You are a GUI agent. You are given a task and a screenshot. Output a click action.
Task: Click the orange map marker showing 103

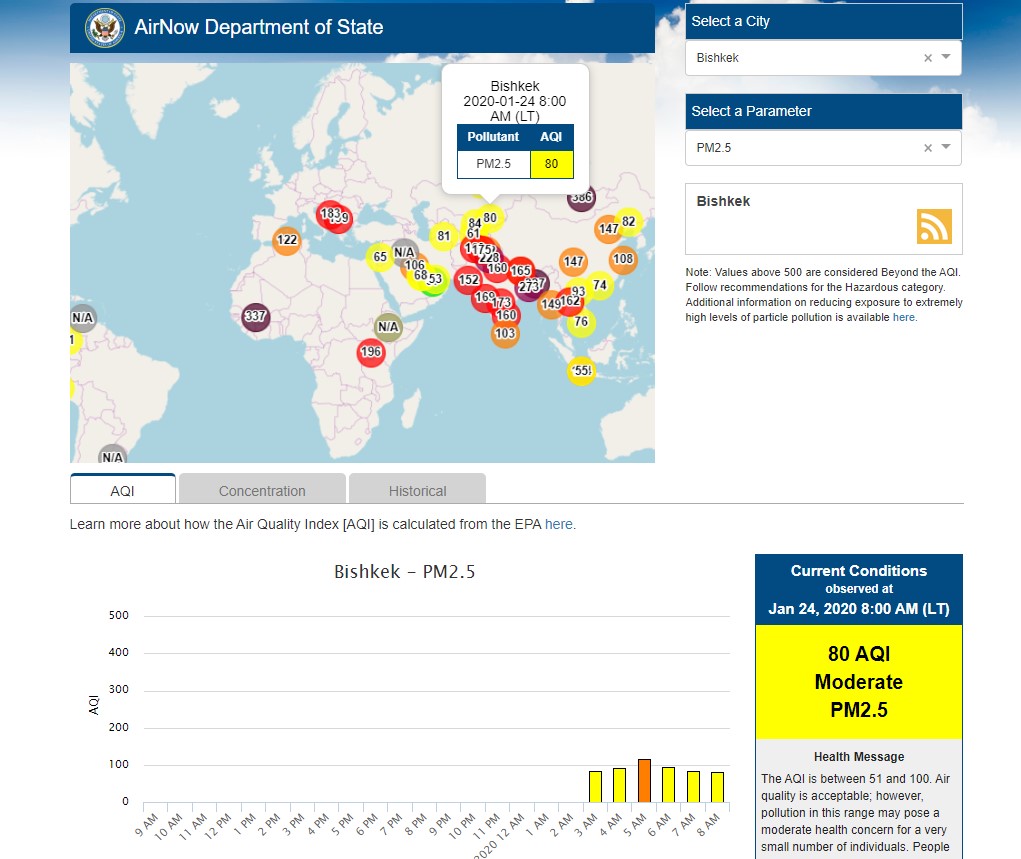[x=505, y=334]
